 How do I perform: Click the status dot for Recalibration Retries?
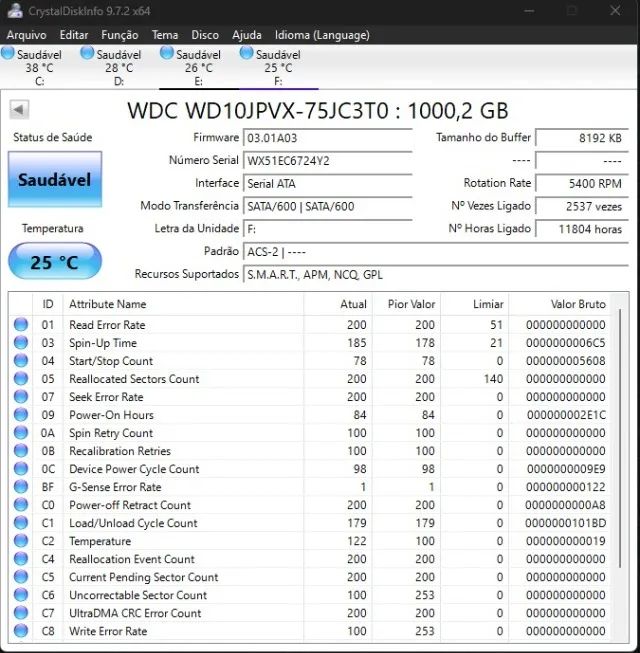coord(21,451)
